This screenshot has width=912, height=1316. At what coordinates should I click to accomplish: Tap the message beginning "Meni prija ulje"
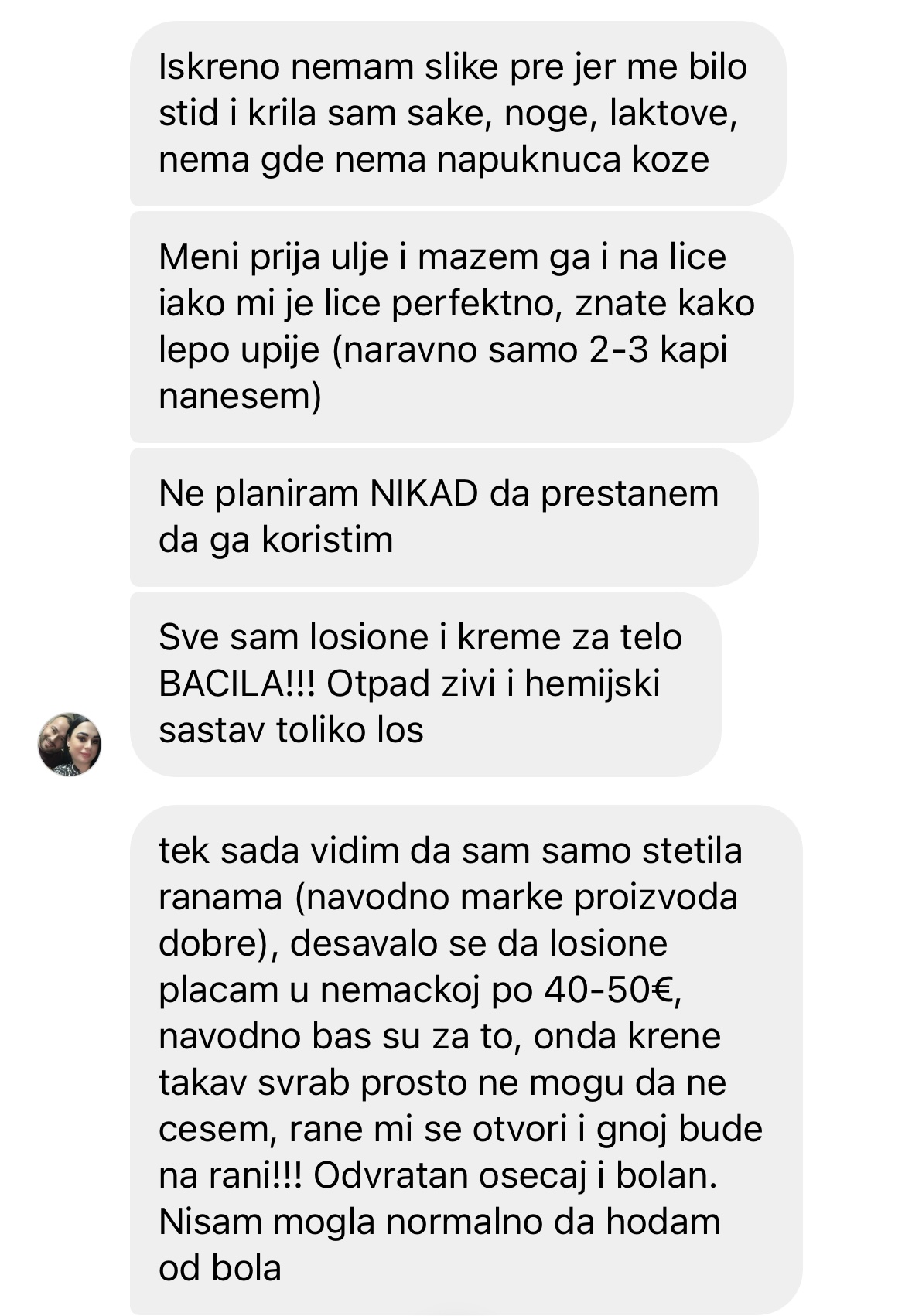461,327
